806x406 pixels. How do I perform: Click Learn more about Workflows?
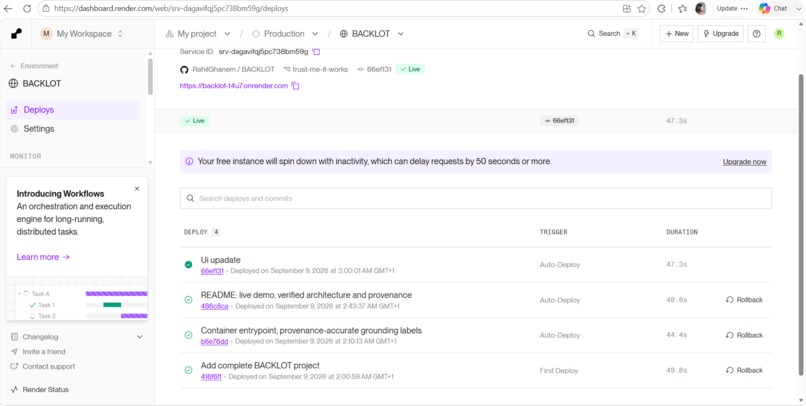43,257
